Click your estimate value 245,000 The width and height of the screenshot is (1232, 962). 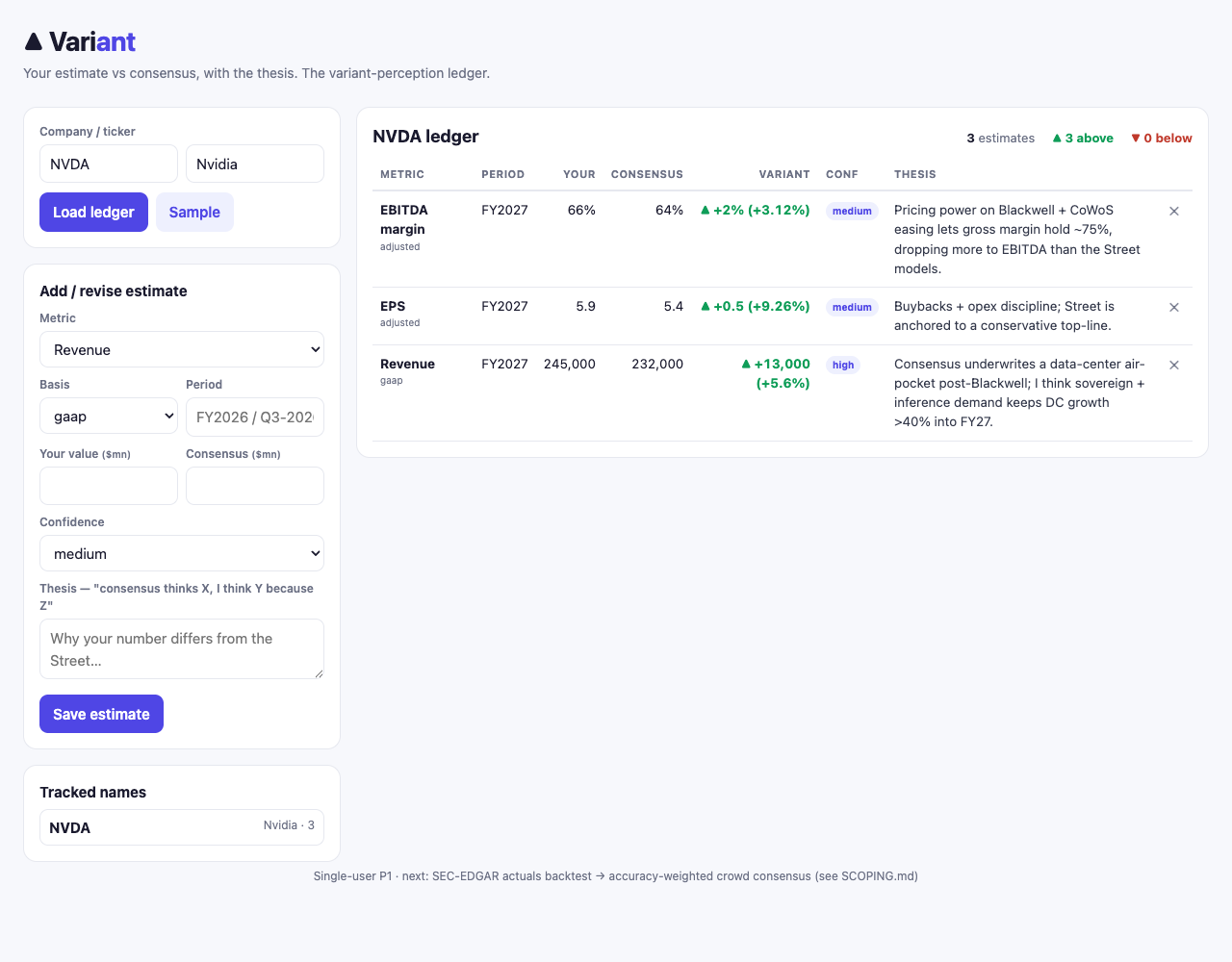coord(570,364)
